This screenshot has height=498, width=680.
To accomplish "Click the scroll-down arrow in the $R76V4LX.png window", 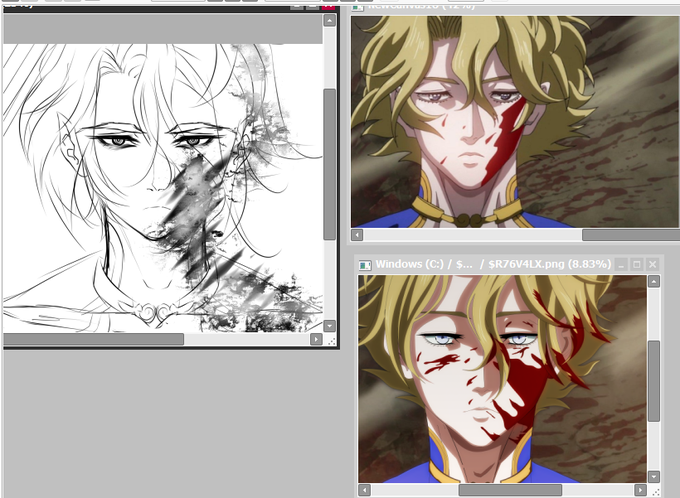I will pyautogui.click(x=654, y=477).
